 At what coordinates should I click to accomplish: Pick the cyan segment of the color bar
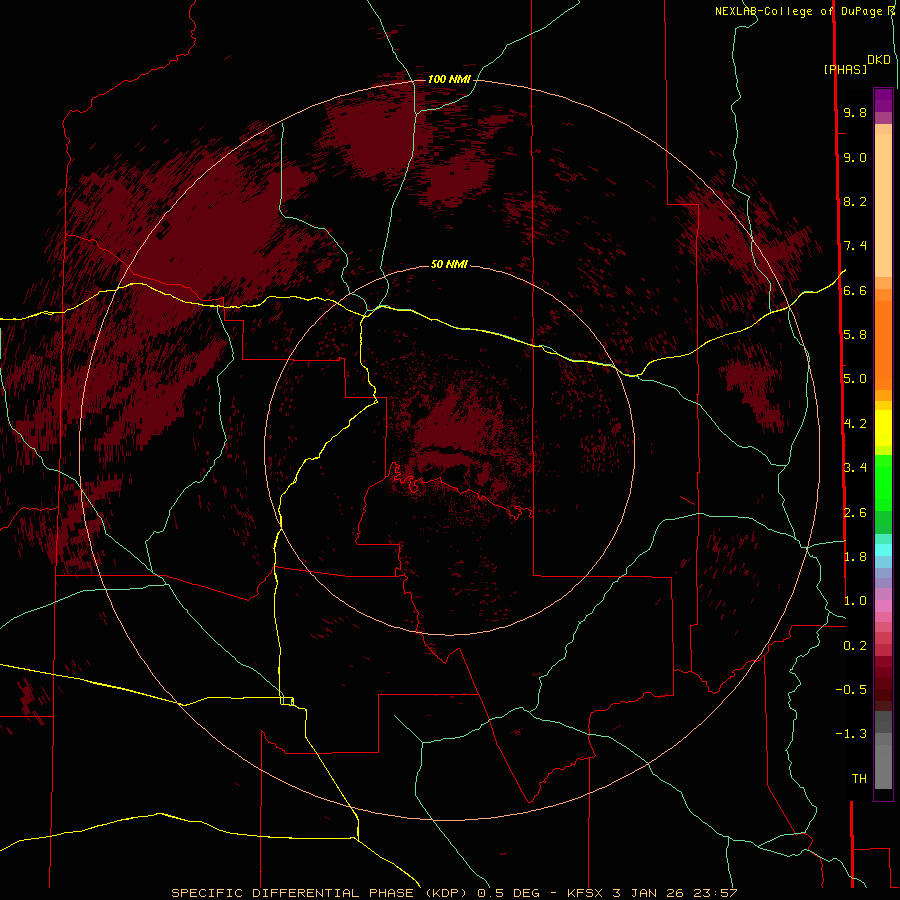tap(883, 550)
